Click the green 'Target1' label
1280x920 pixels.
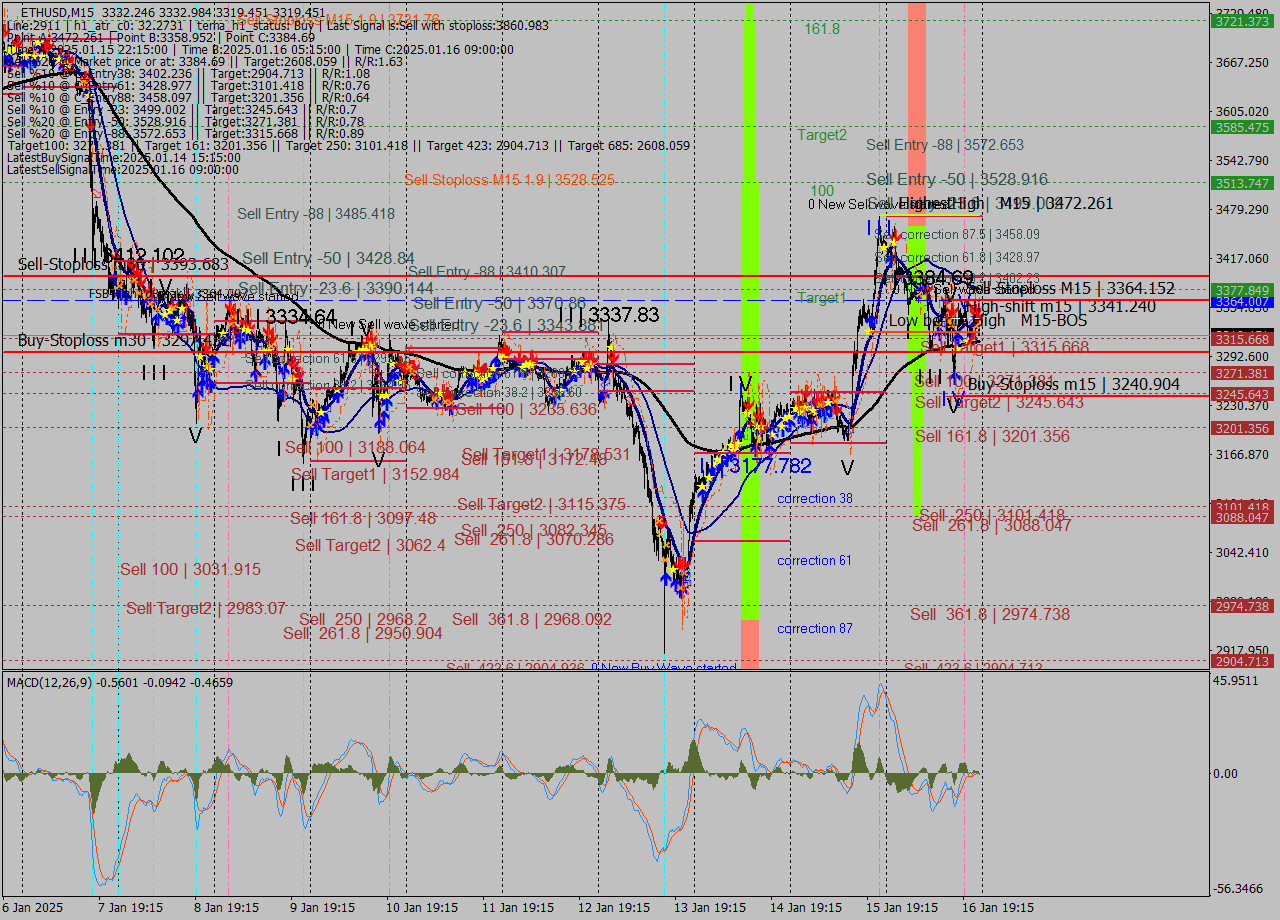pos(821,298)
